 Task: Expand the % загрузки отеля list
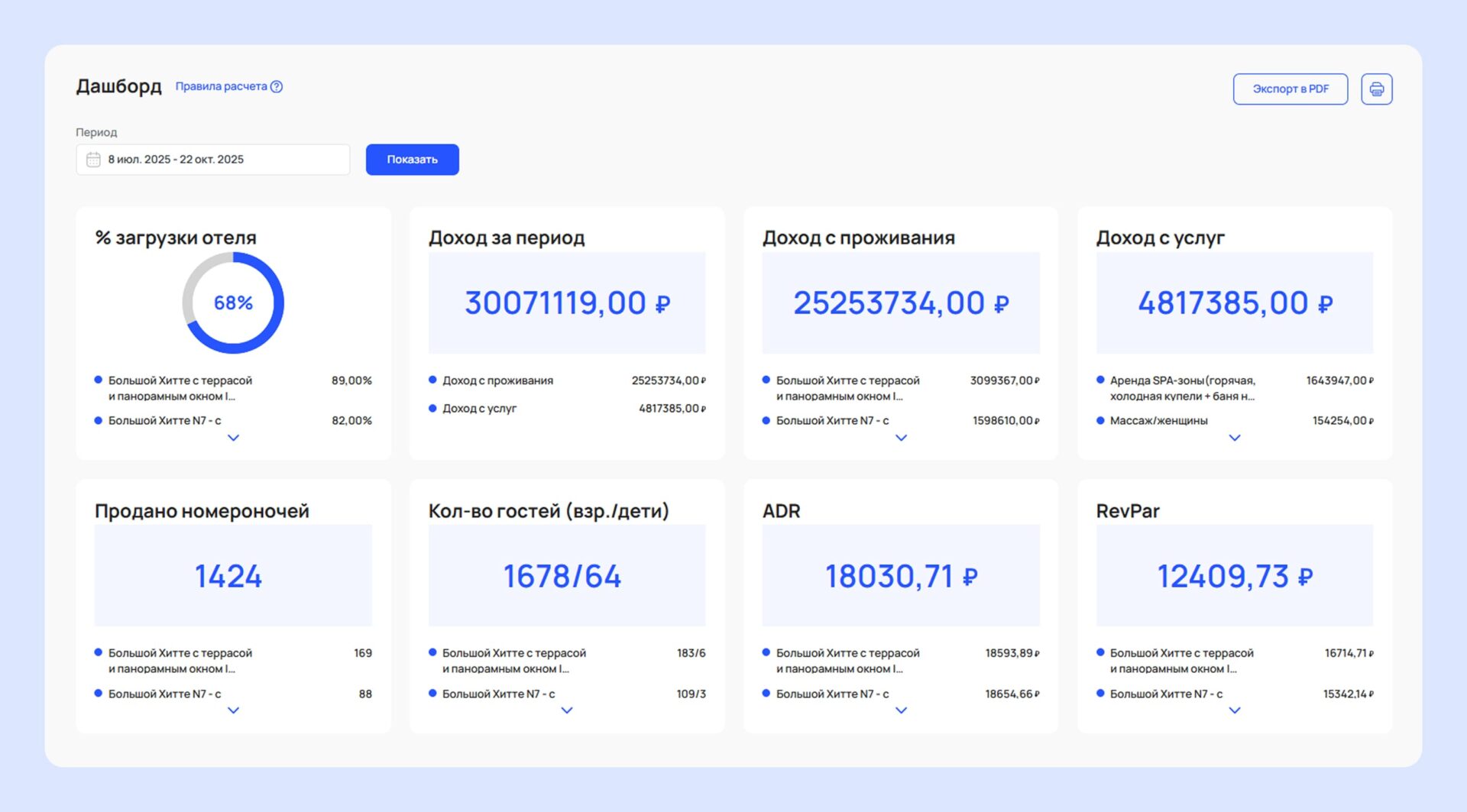pos(233,438)
